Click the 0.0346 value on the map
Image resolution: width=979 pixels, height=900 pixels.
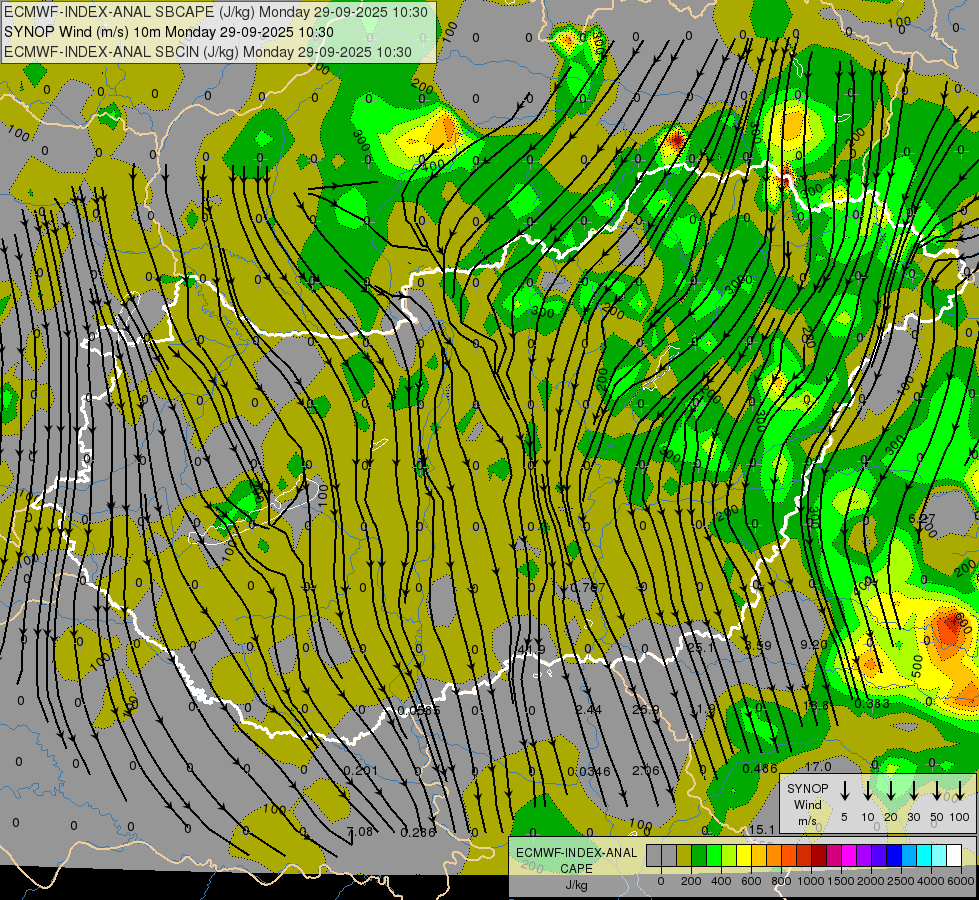588,771
